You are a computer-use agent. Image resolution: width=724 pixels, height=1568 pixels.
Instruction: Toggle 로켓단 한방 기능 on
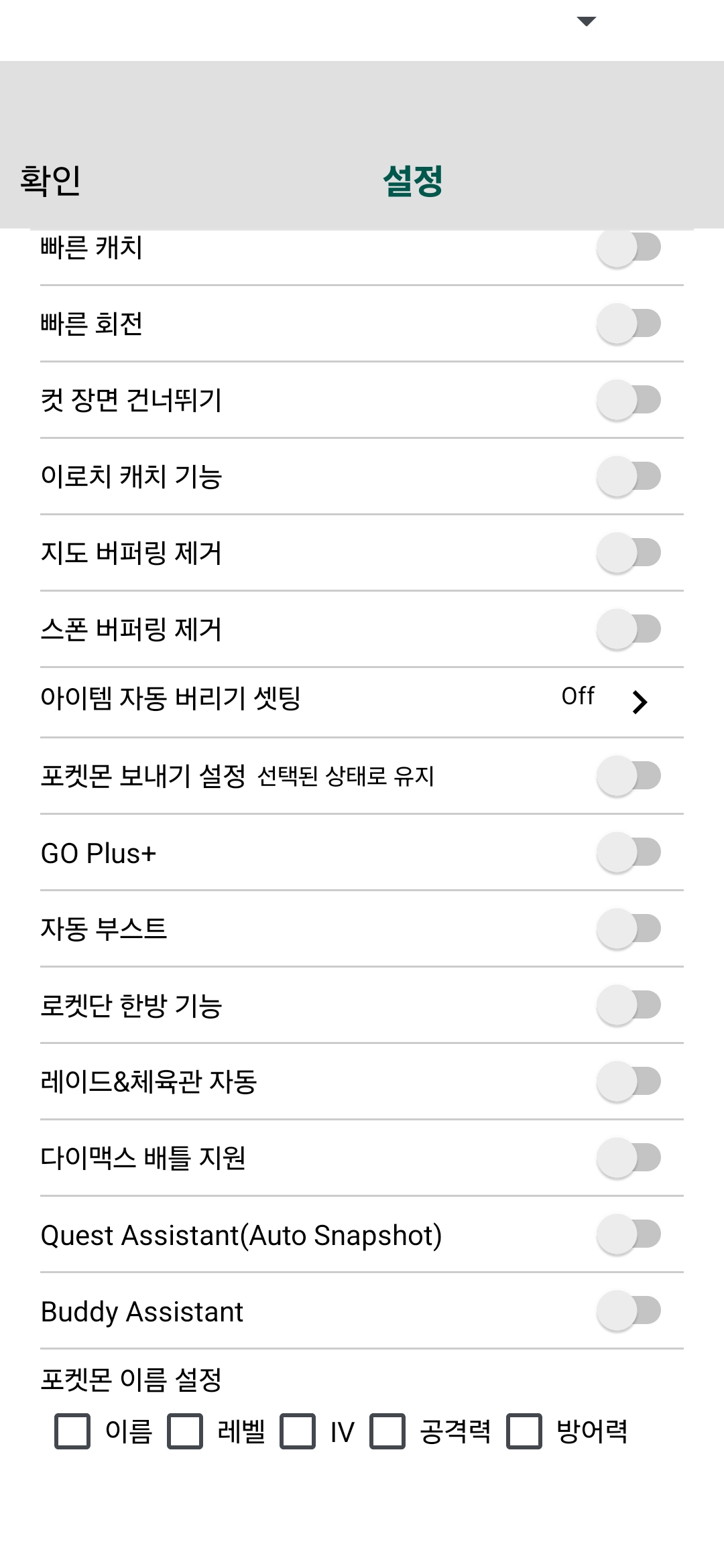(629, 1005)
